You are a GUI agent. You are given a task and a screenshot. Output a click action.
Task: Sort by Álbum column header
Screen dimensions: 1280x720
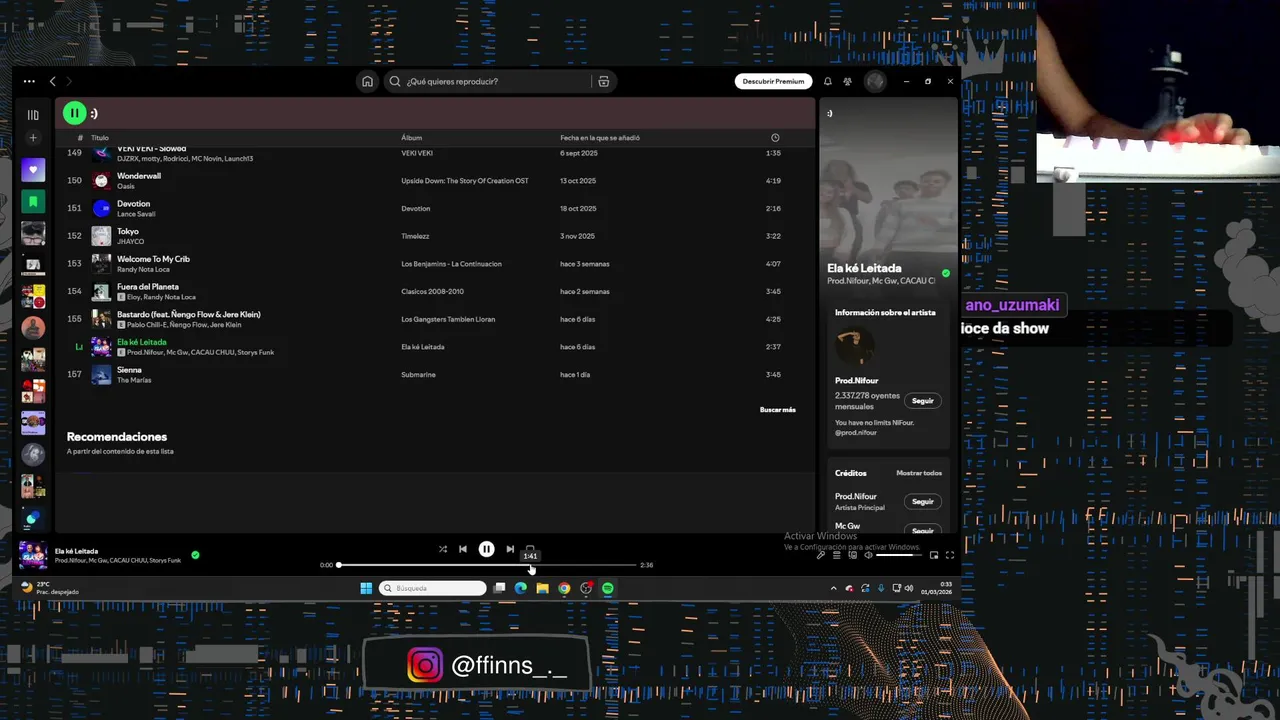[411, 138]
